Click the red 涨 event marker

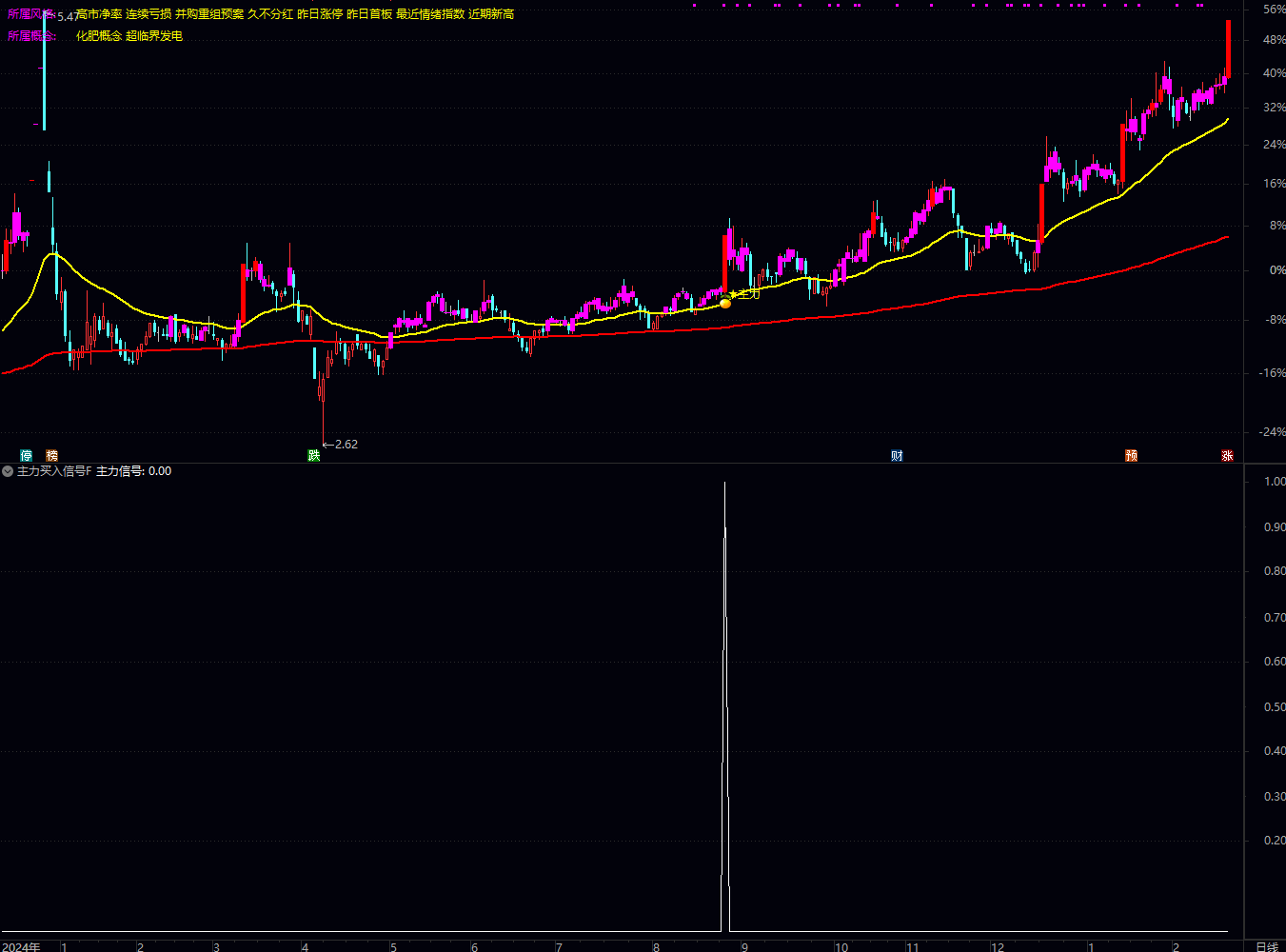pyautogui.click(x=1228, y=456)
